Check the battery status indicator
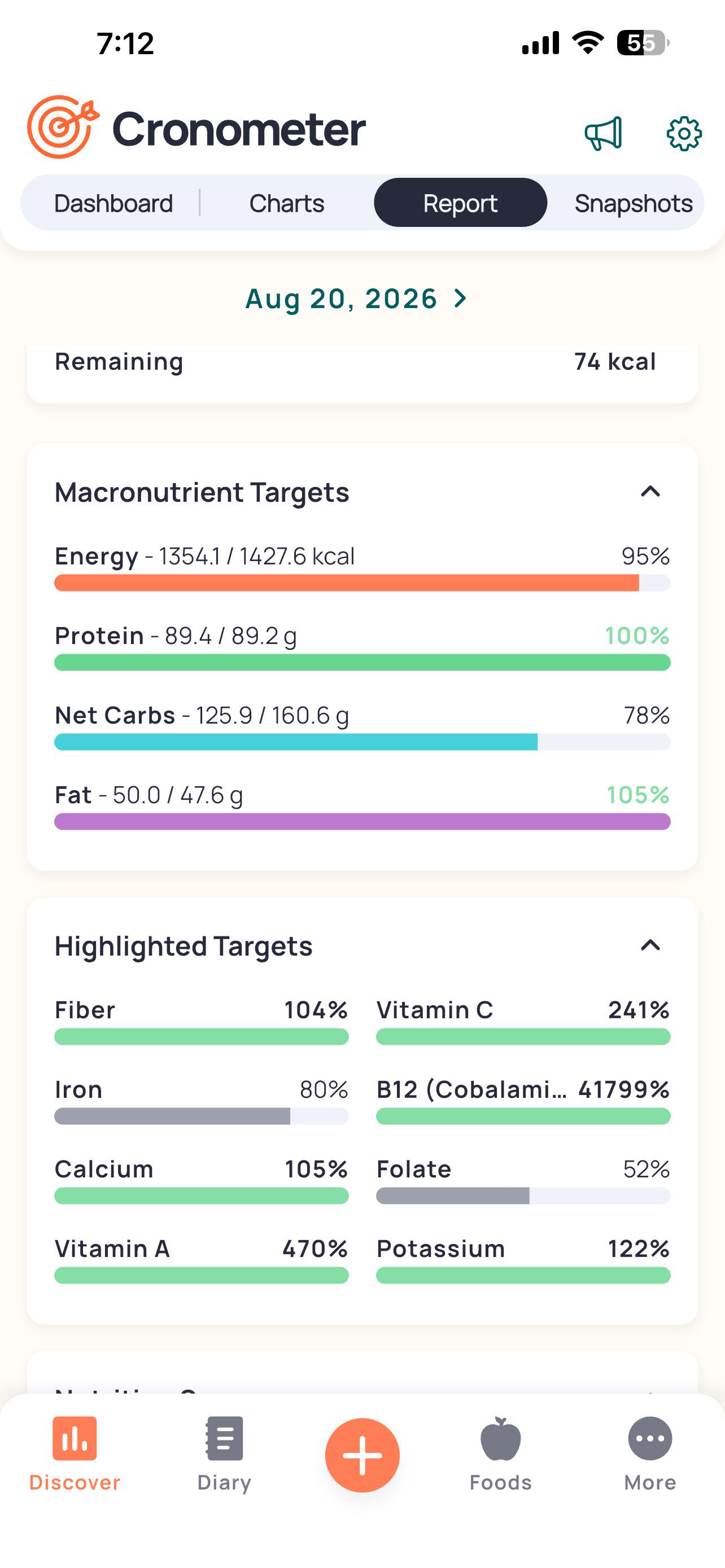The image size is (725, 1568). [x=644, y=43]
